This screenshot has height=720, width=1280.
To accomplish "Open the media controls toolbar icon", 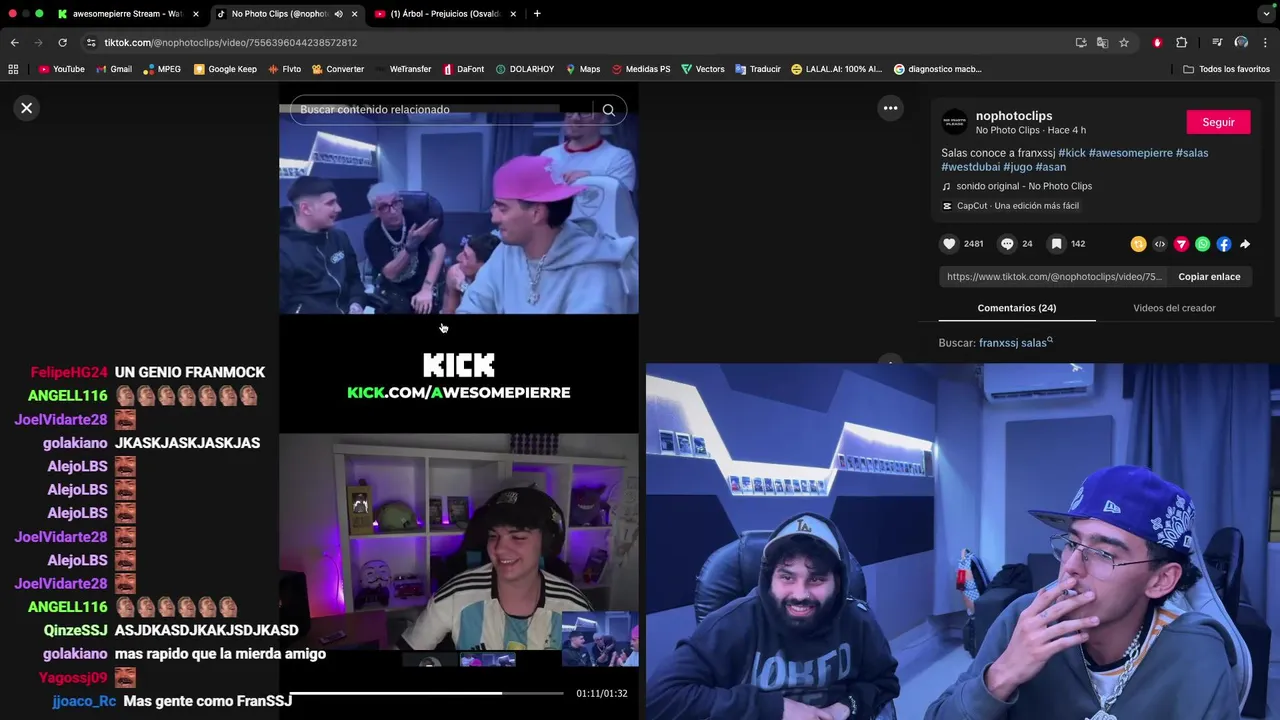I will click(1217, 43).
